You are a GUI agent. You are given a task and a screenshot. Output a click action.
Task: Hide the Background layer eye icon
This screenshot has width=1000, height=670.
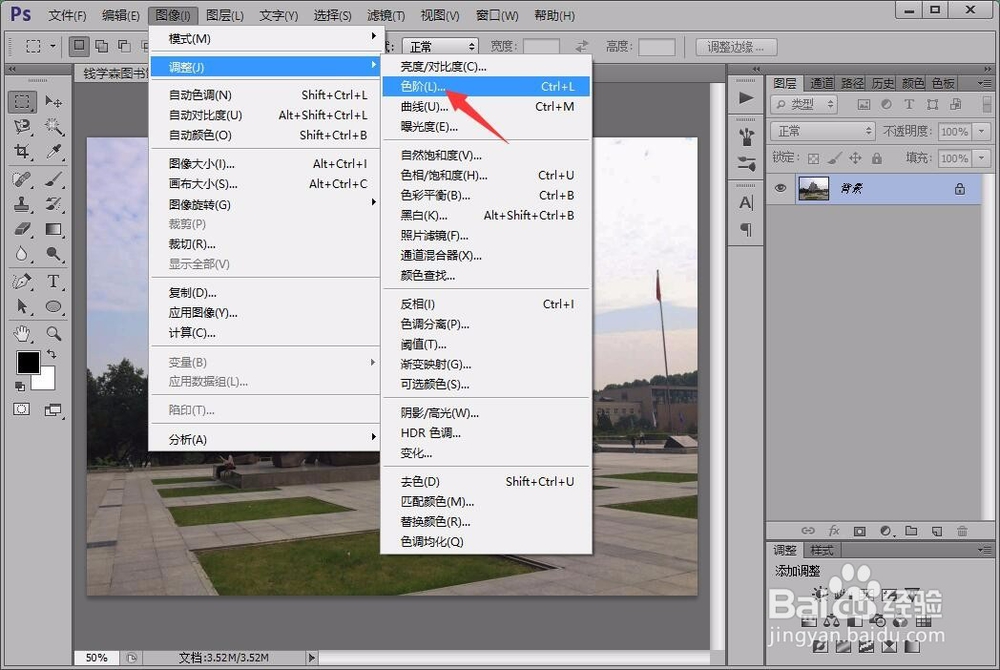pyautogui.click(x=780, y=188)
